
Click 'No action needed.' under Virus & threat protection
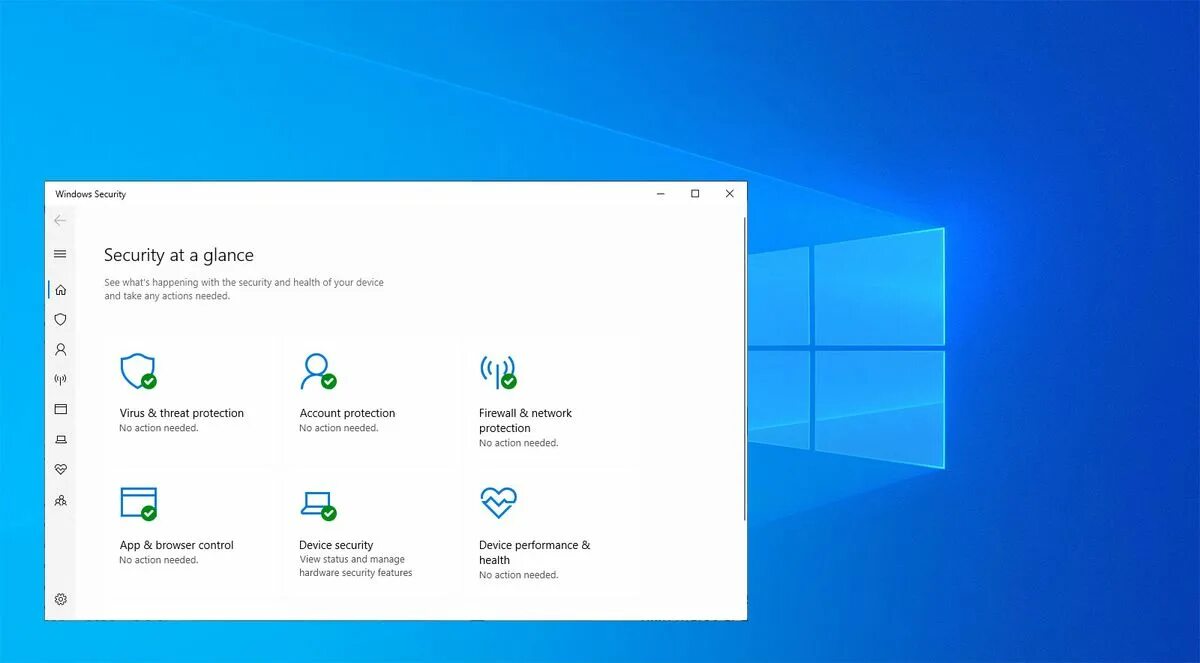(x=158, y=428)
